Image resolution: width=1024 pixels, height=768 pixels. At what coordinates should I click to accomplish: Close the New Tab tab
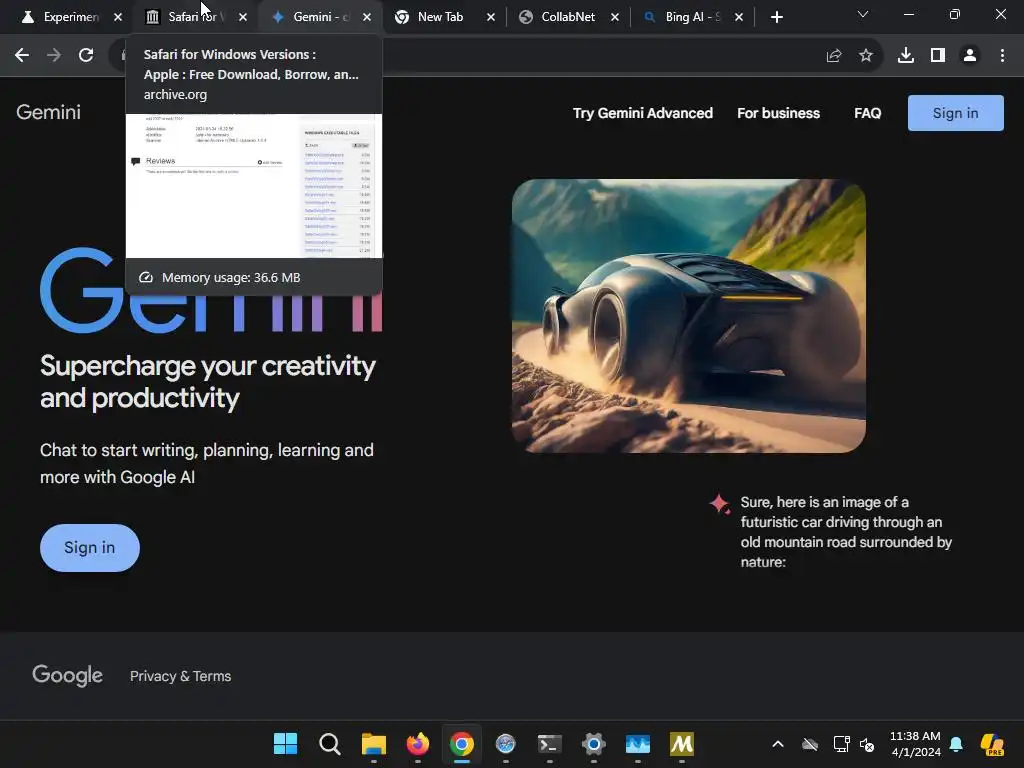(491, 18)
